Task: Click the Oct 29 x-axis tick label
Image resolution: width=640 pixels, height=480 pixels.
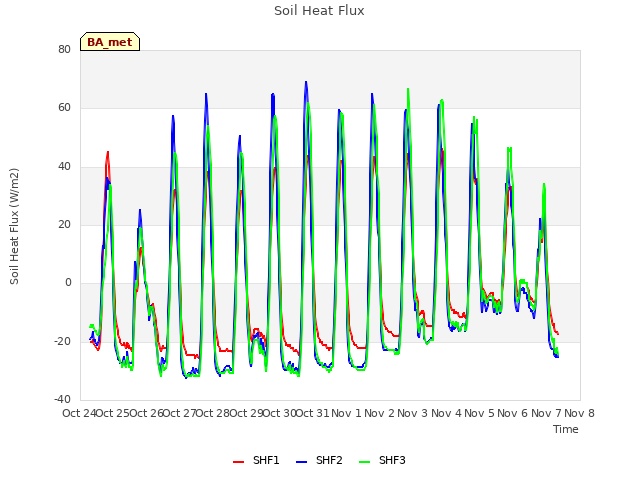Action: 247,413
